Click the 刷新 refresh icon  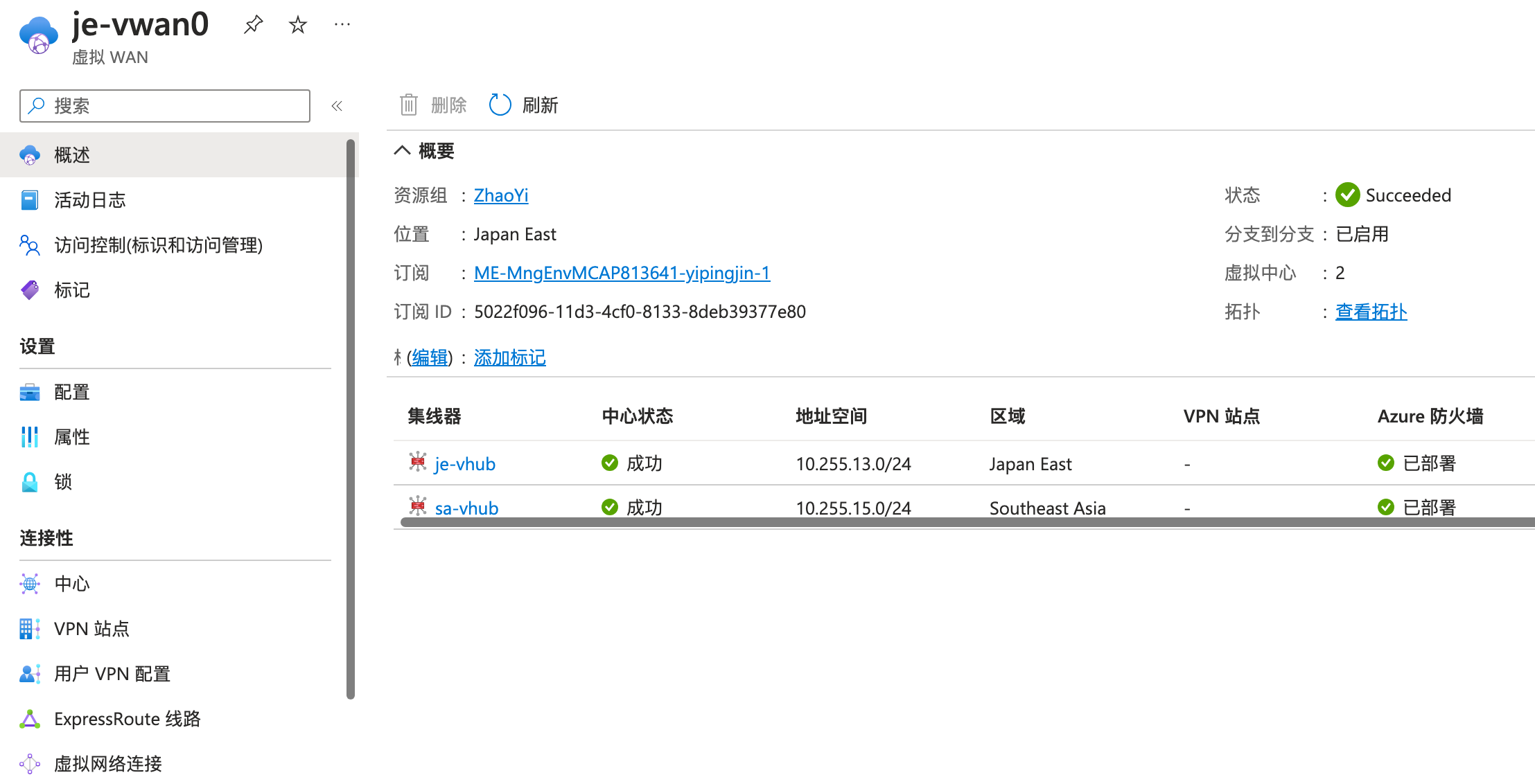(500, 105)
